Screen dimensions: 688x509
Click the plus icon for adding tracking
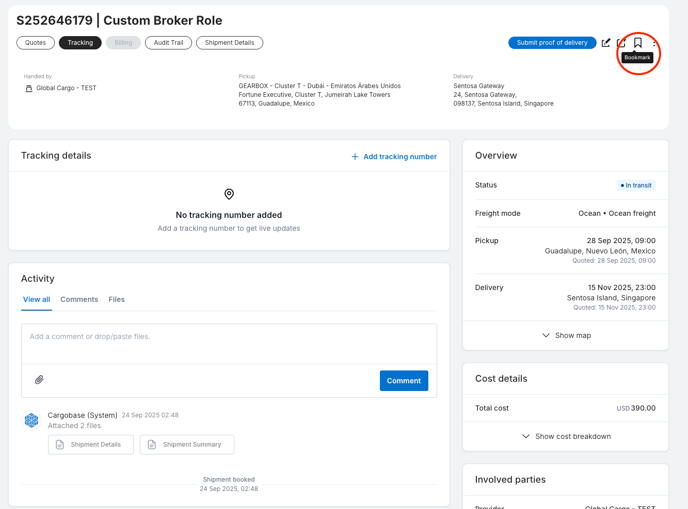coord(355,157)
